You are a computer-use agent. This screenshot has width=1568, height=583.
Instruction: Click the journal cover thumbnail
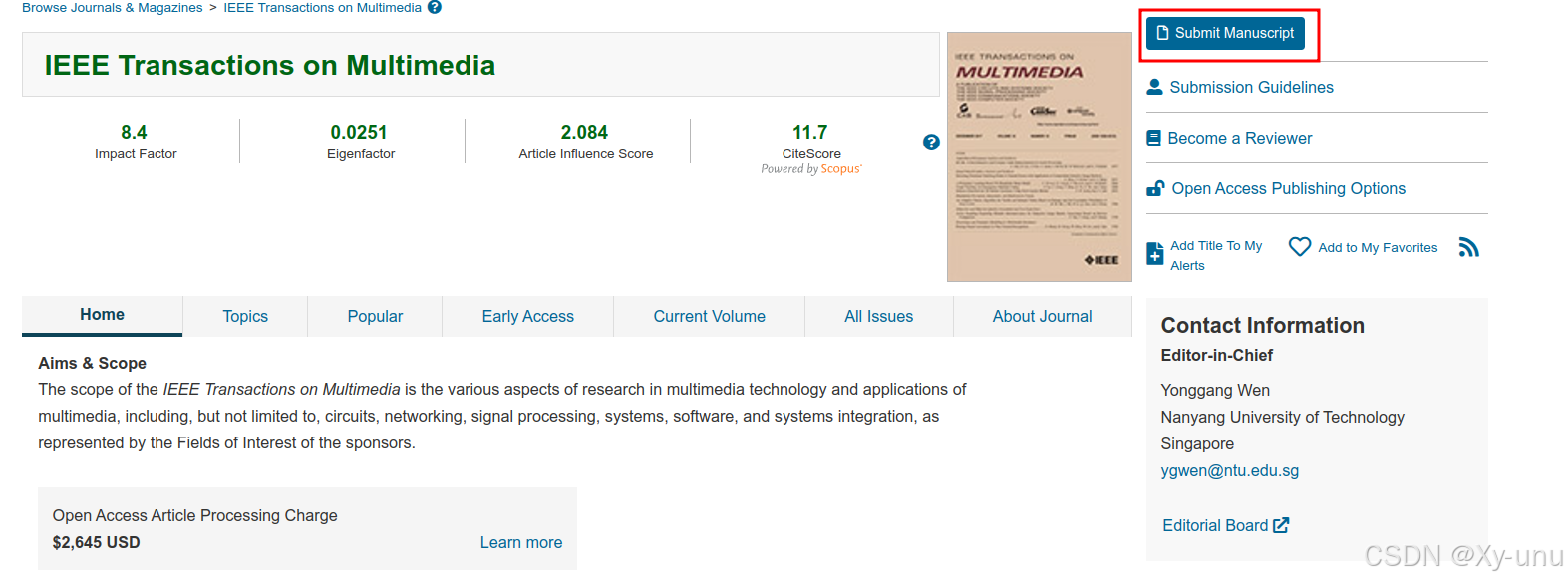pyautogui.click(x=1039, y=156)
